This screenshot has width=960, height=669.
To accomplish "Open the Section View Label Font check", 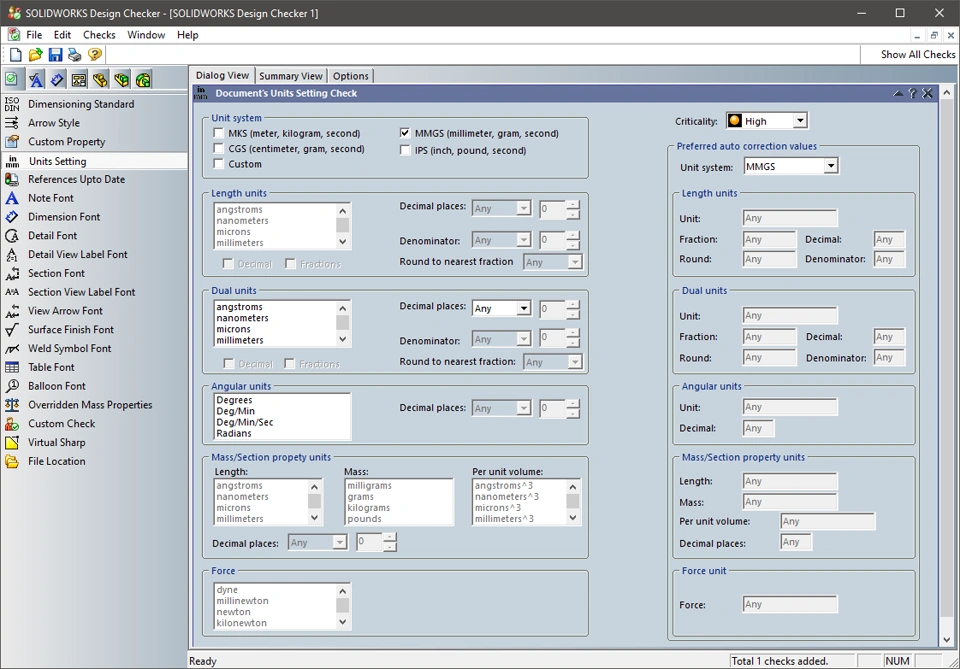I will 81,292.
